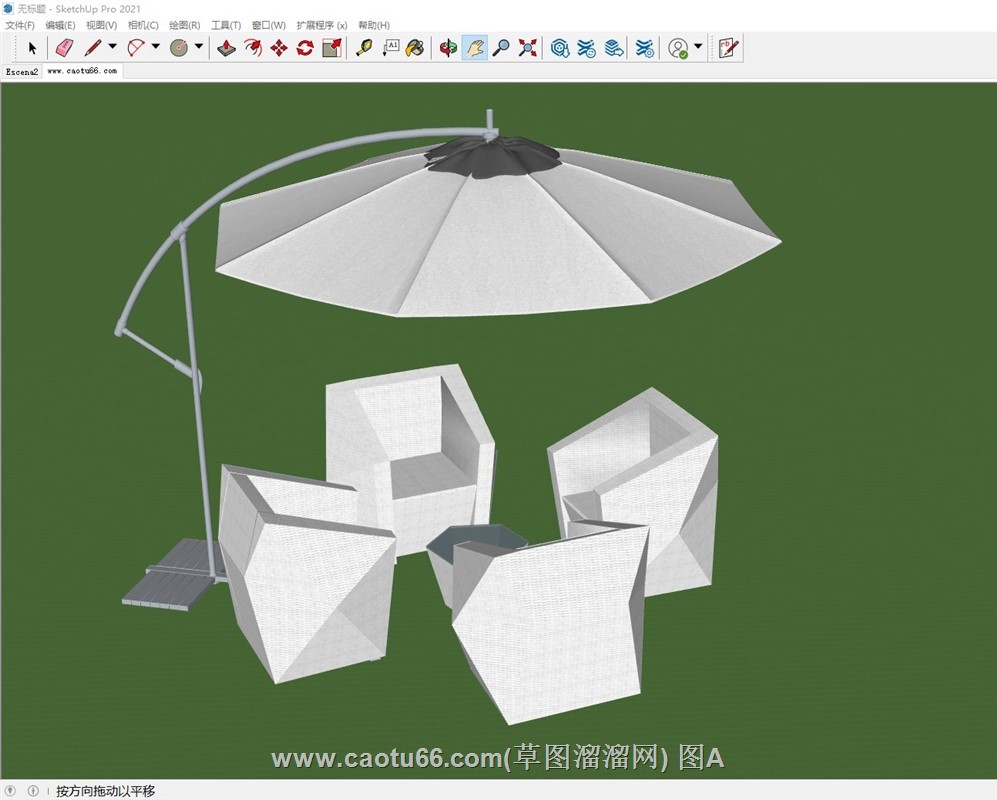Click the Zoom Extents tool
The image size is (997, 800).
[527, 48]
